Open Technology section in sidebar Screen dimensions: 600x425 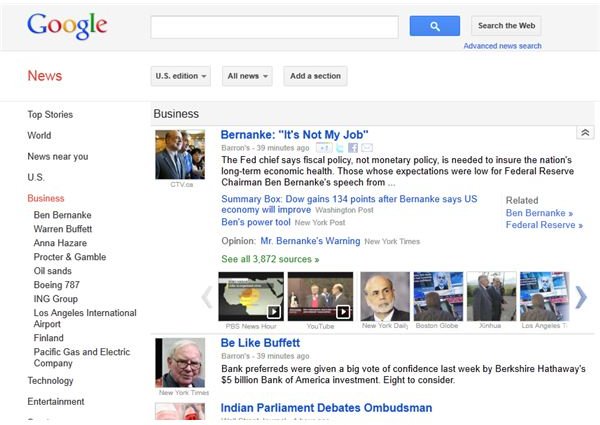50,381
